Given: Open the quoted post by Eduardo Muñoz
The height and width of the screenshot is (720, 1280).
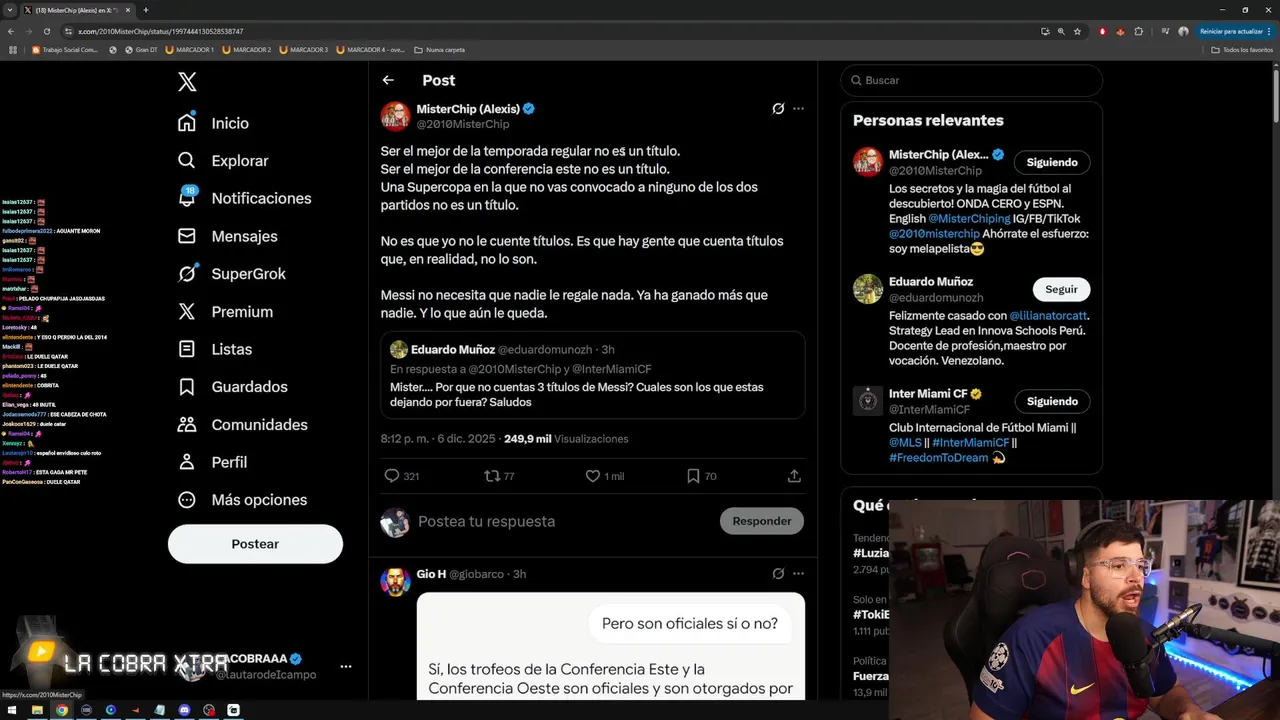Looking at the screenshot, I should [593, 375].
